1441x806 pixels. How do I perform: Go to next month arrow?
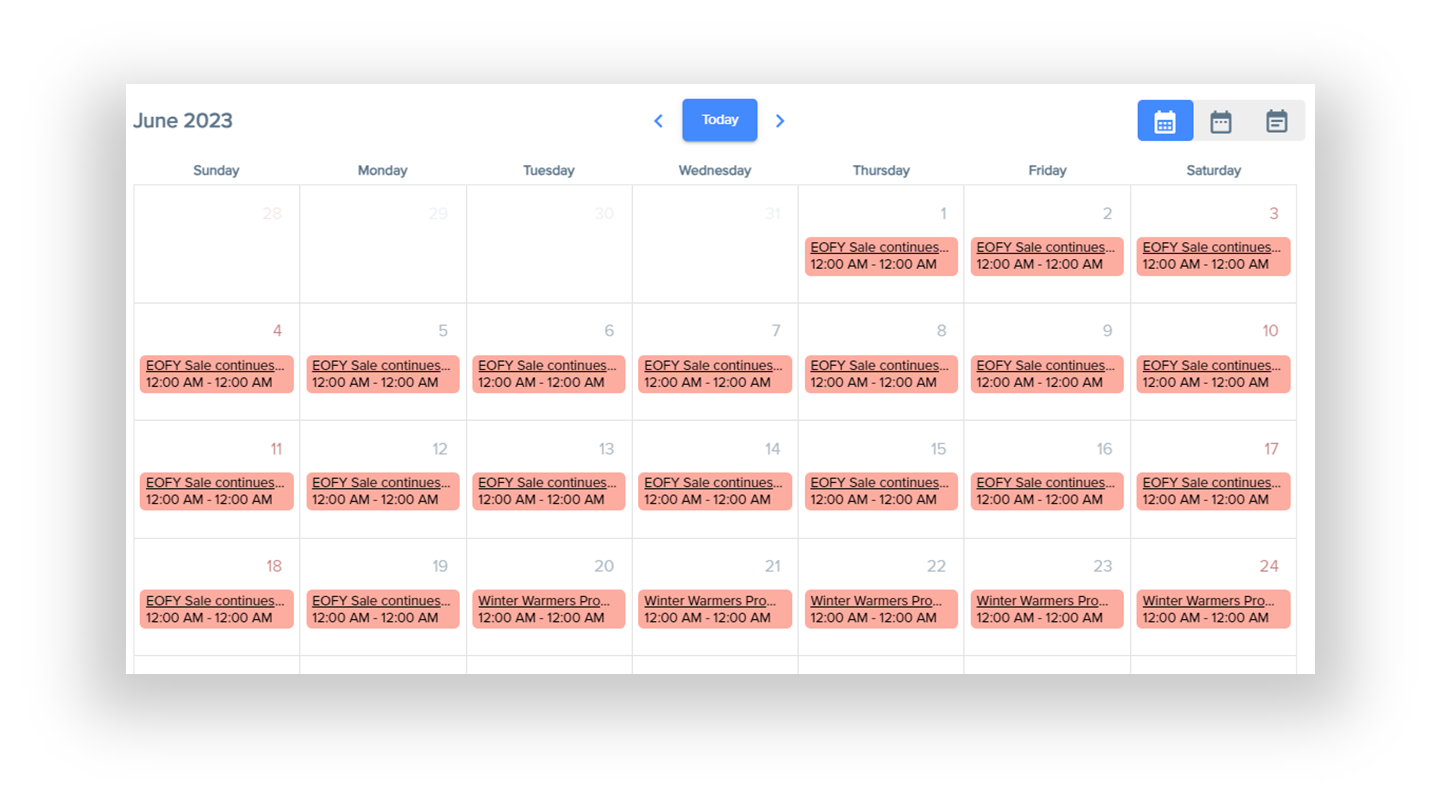click(780, 121)
